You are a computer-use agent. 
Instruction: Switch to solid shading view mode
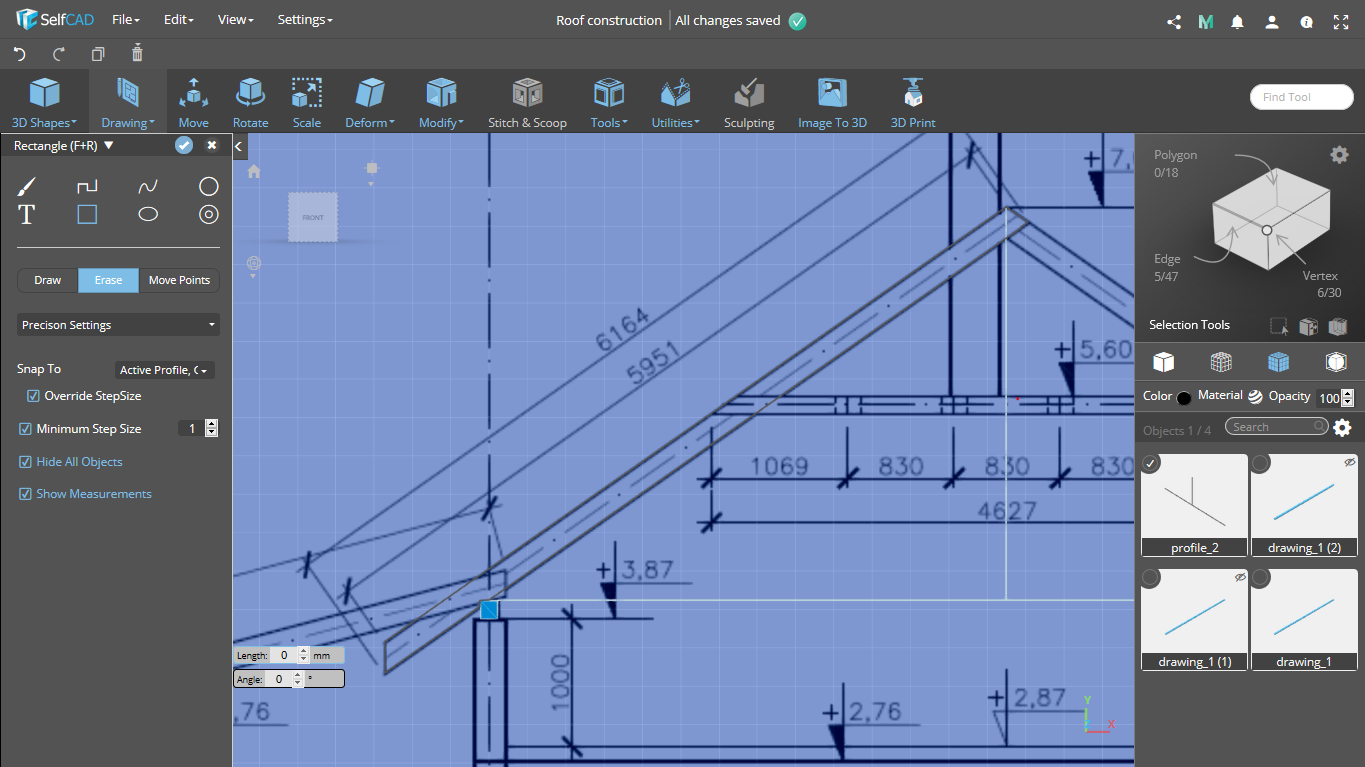[1163, 362]
